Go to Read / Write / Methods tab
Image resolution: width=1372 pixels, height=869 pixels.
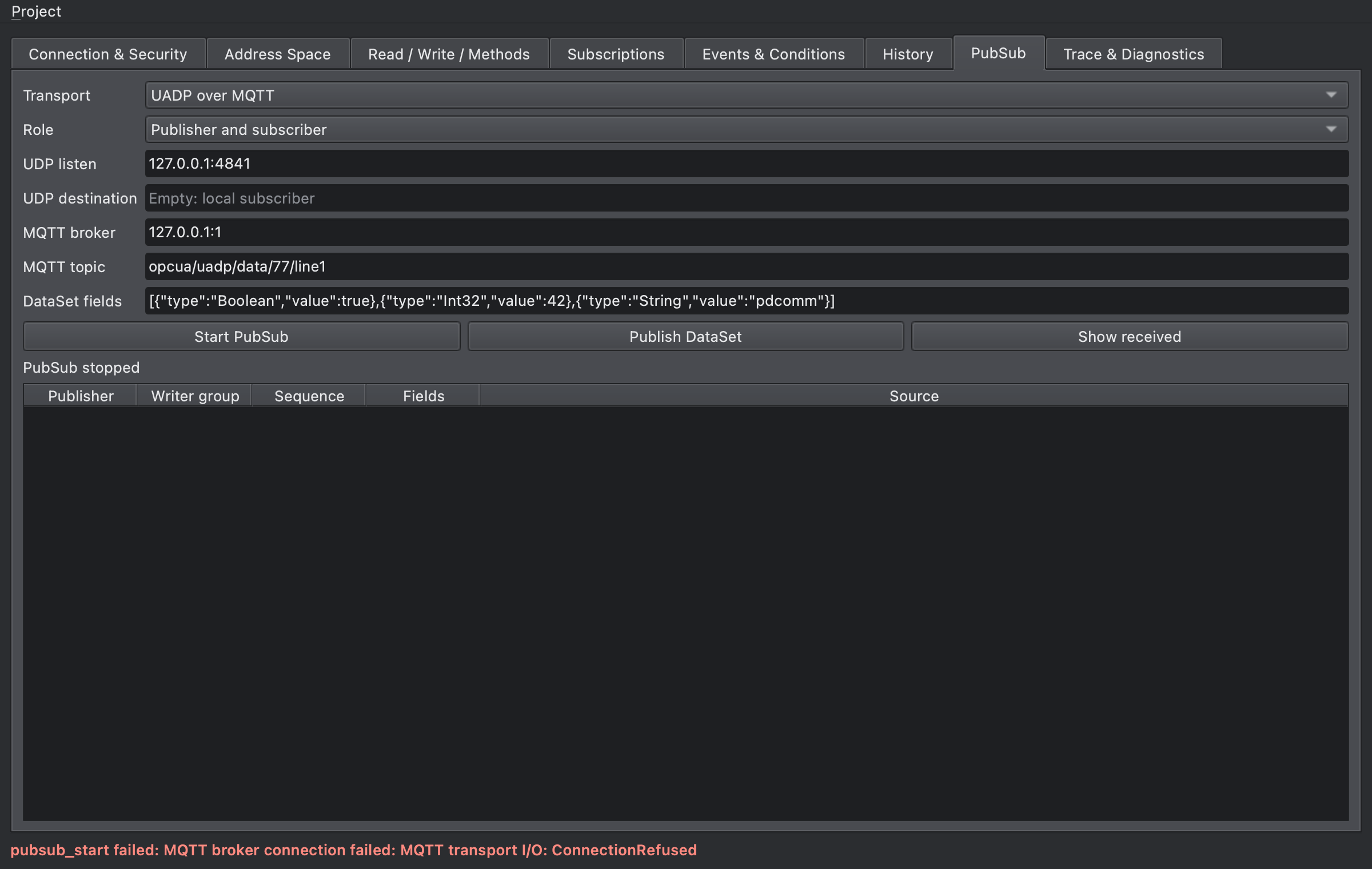click(449, 54)
